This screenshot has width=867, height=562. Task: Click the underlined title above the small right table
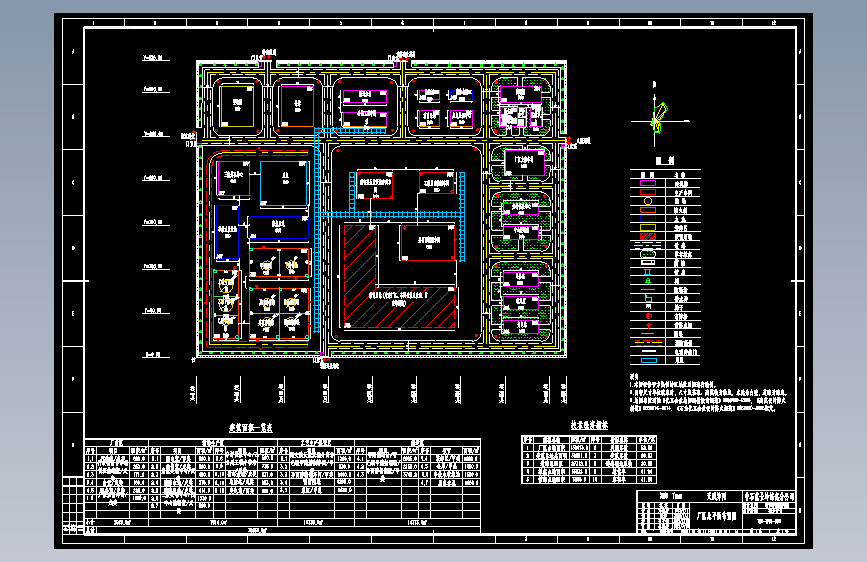[x=589, y=425]
